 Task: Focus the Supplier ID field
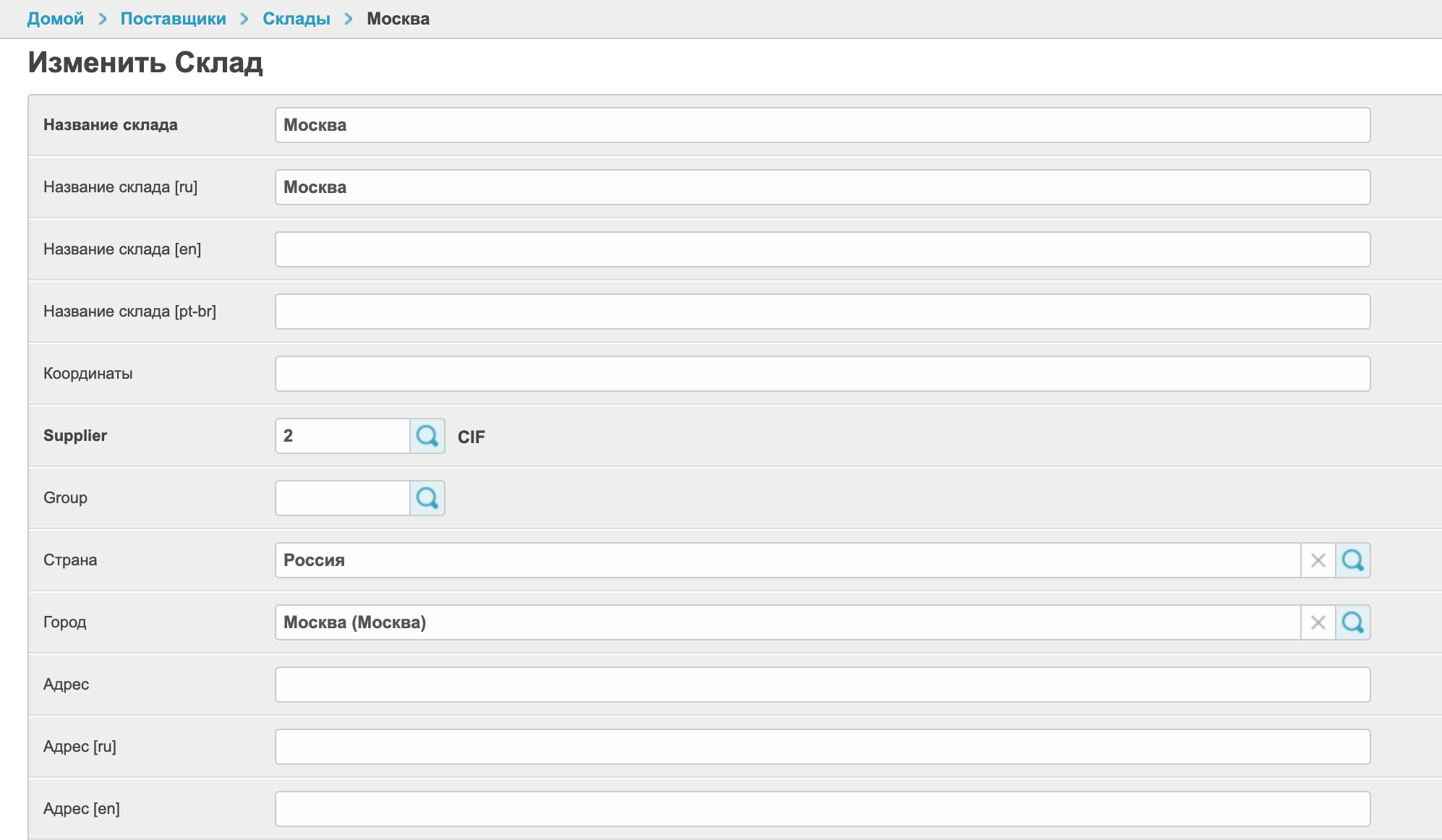[x=342, y=436]
